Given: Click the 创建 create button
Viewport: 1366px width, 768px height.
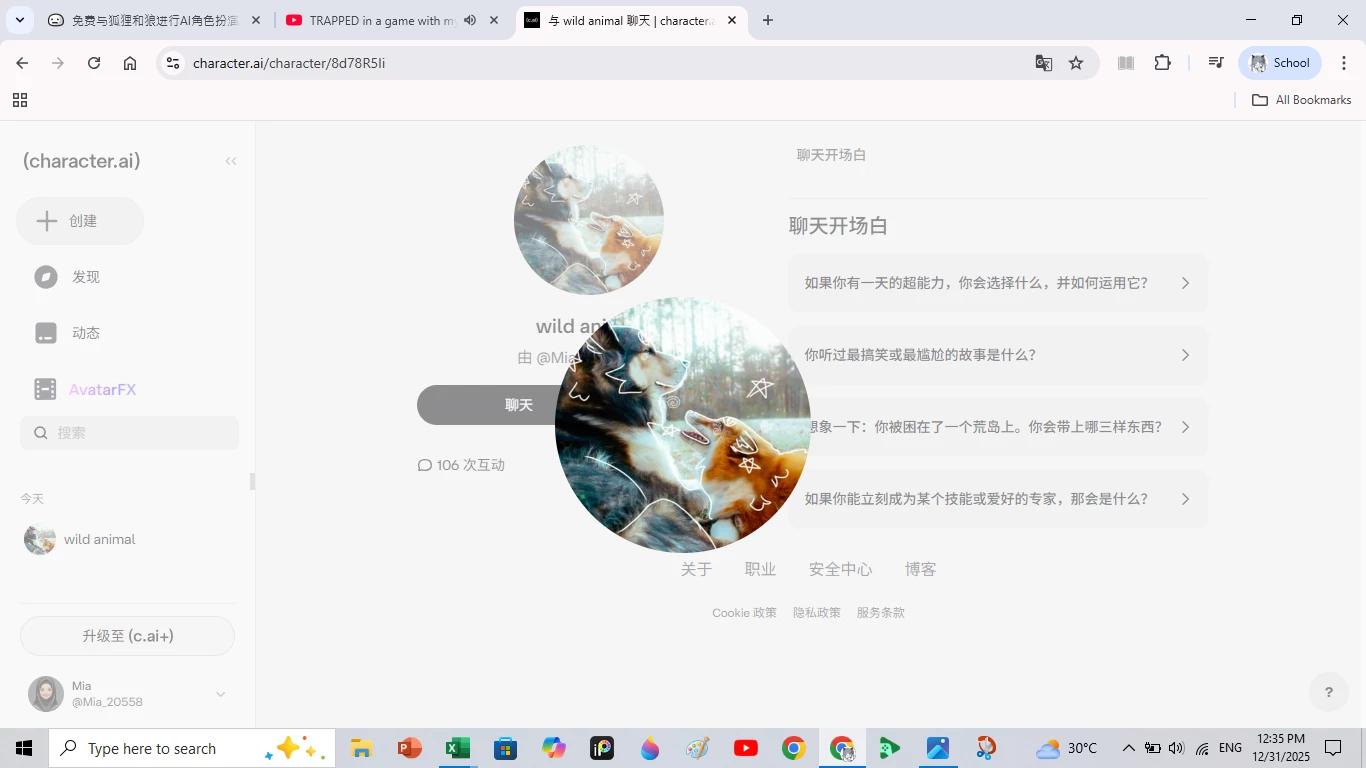Looking at the screenshot, I should pyautogui.click(x=80, y=221).
